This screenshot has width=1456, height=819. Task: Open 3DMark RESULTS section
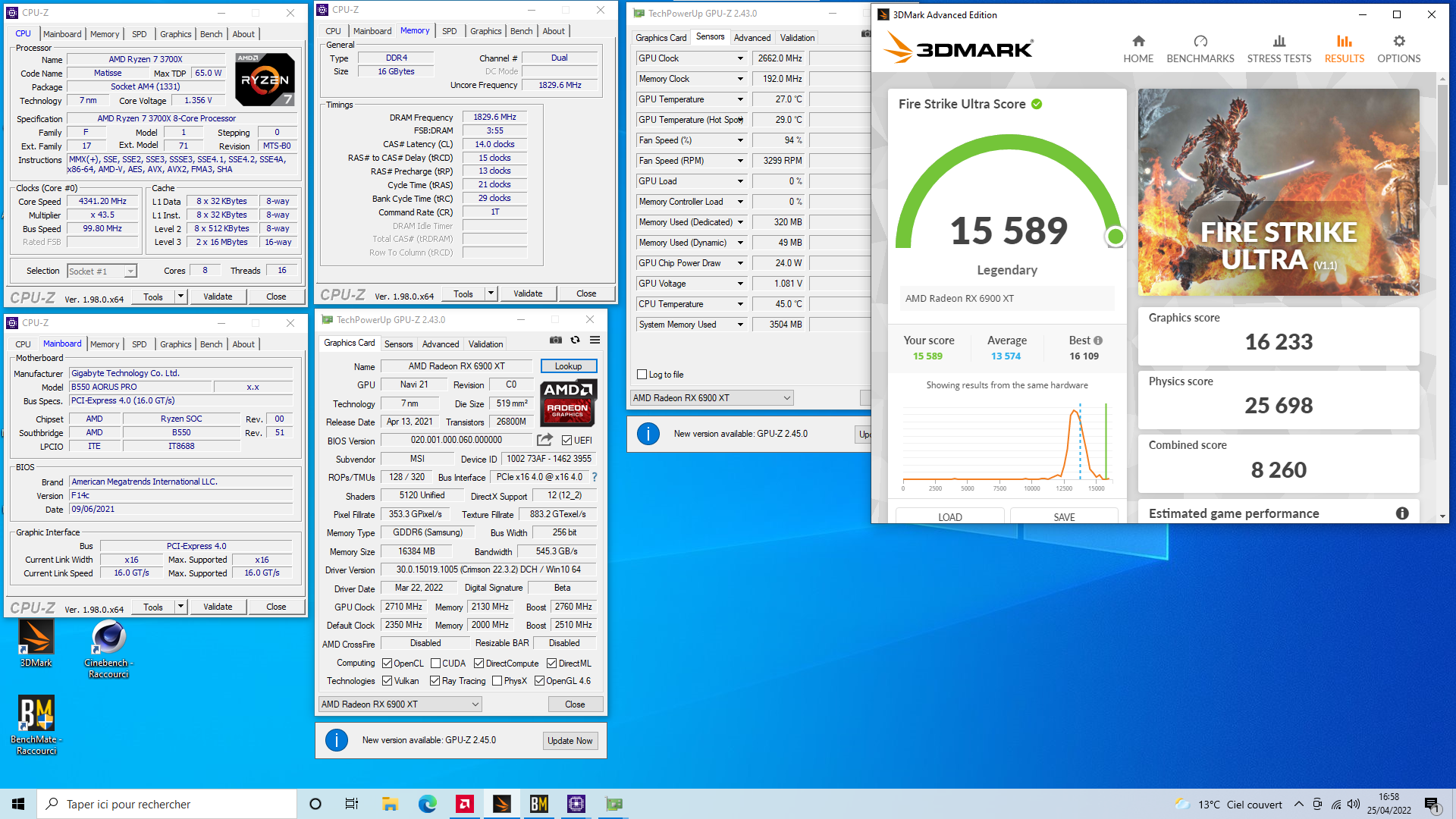coord(1345,49)
